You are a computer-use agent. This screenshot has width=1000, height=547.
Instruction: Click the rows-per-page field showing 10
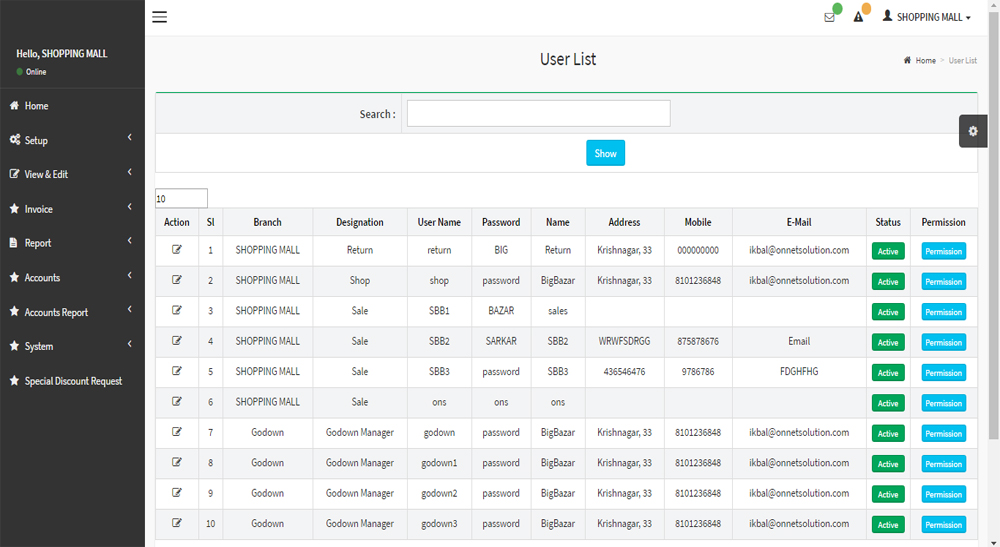click(x=181, y=198)
